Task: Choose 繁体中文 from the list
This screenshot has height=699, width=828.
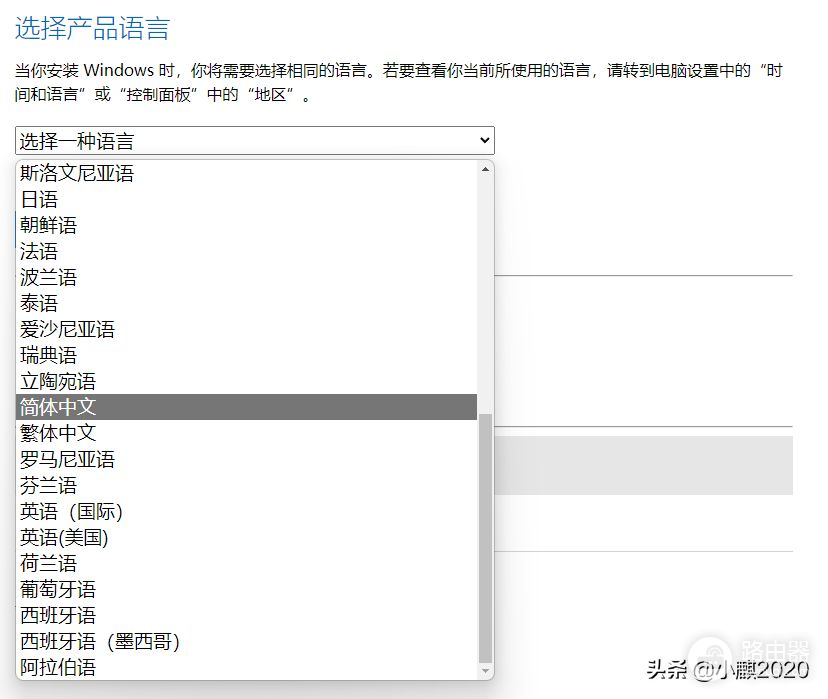Action: click(246, 433)
